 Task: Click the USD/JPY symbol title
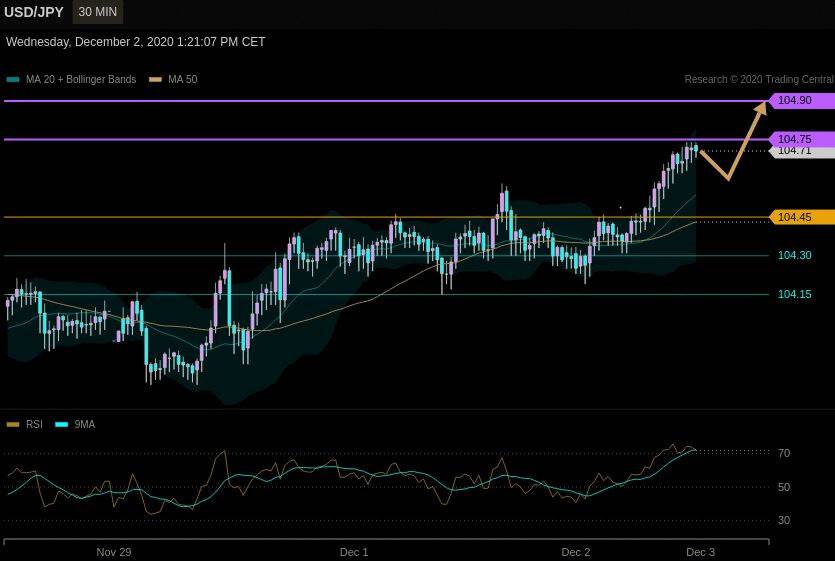coord(34,12)
